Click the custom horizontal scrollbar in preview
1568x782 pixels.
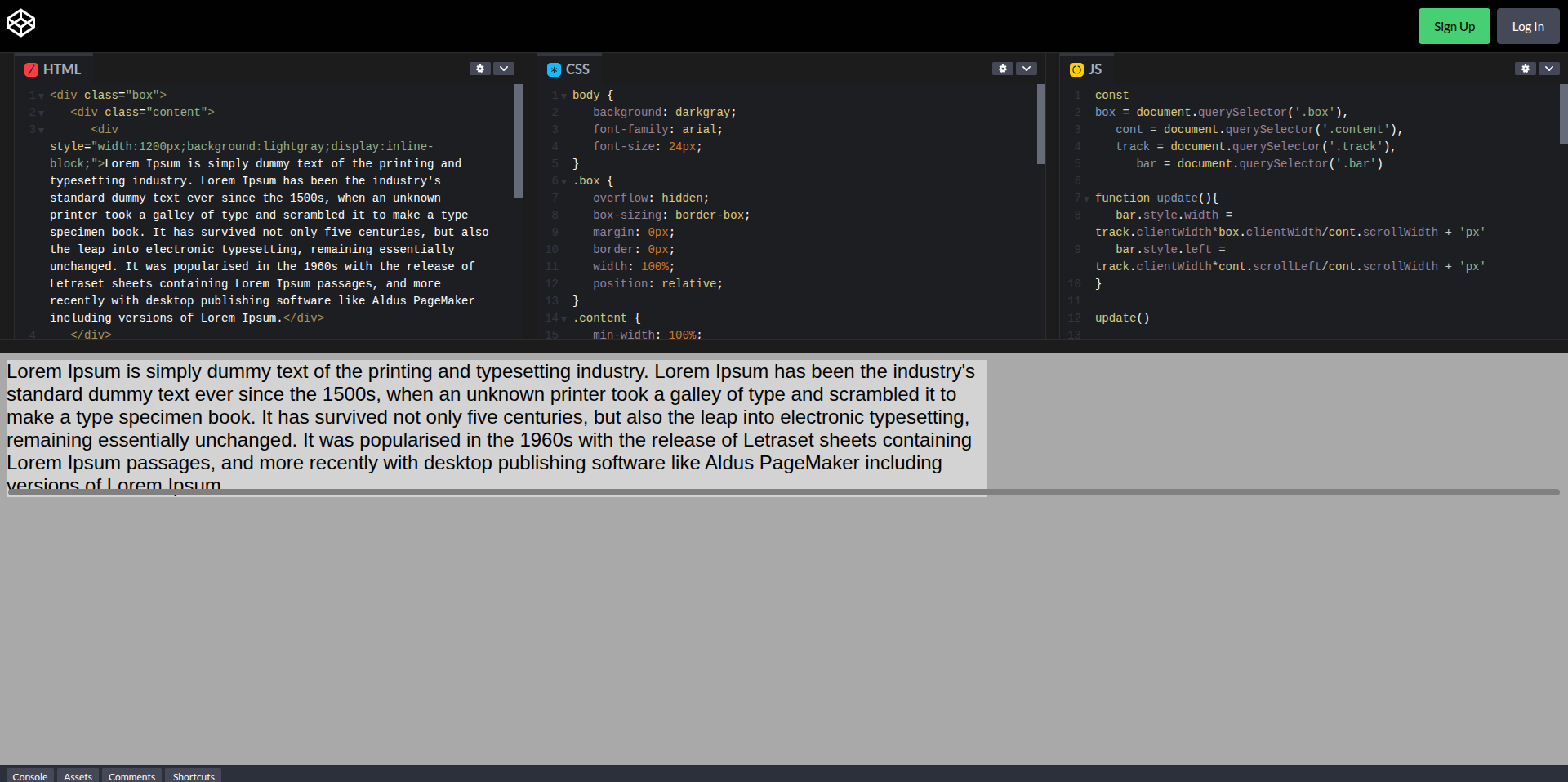784,492
